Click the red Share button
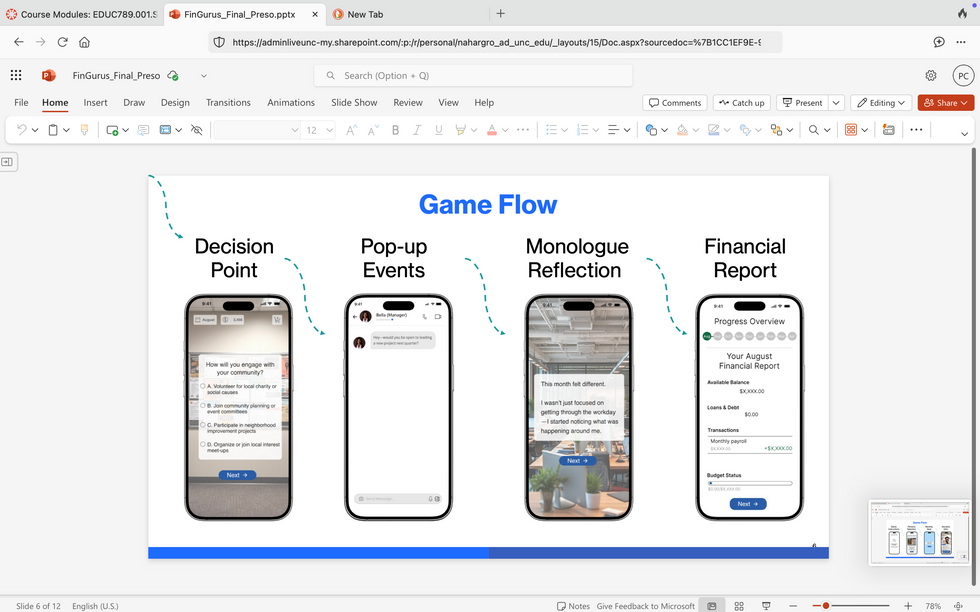This screenshot has width=980, height=612. coord(946,103)
